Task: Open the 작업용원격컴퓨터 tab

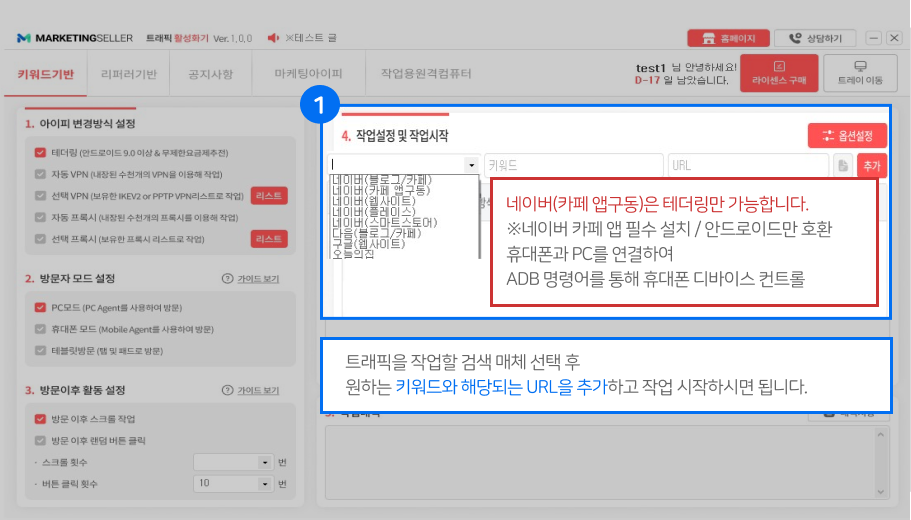Action: pyautogui.click(x=426, y=74)
